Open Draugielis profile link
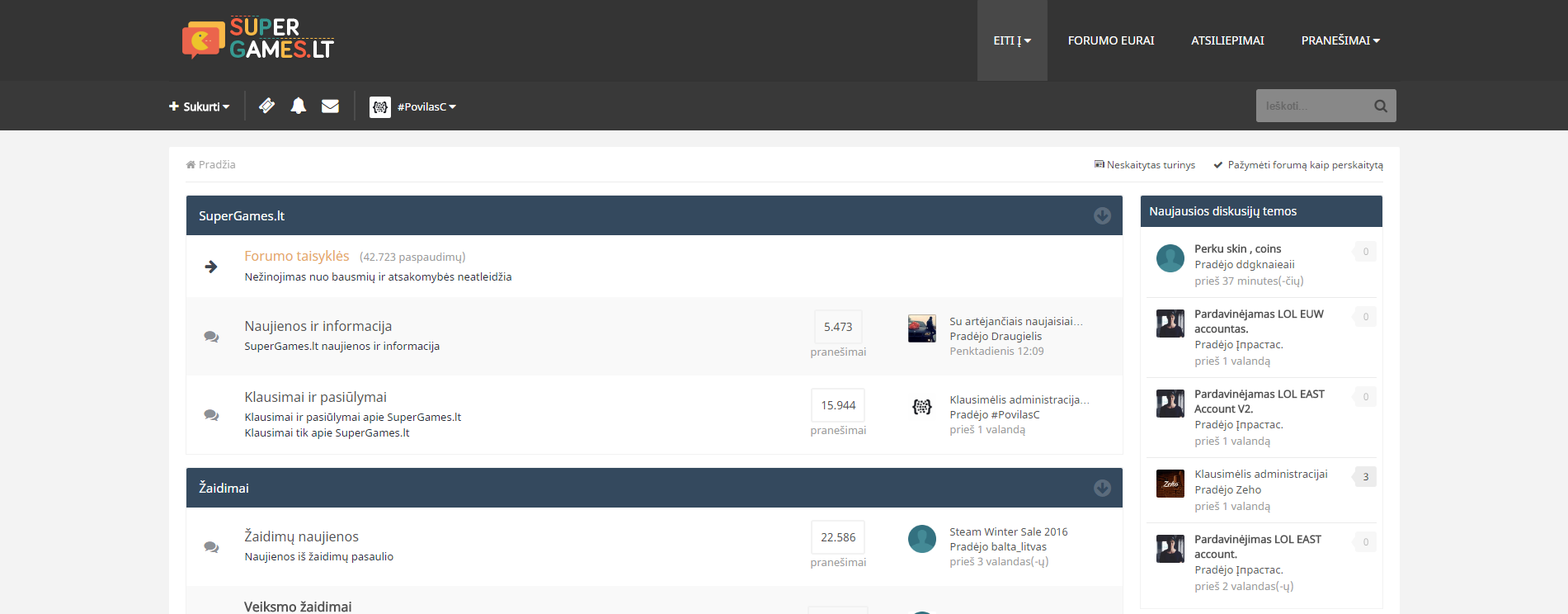The height and width of the screenshot is (614, 1568). [x=1016, y=336]
